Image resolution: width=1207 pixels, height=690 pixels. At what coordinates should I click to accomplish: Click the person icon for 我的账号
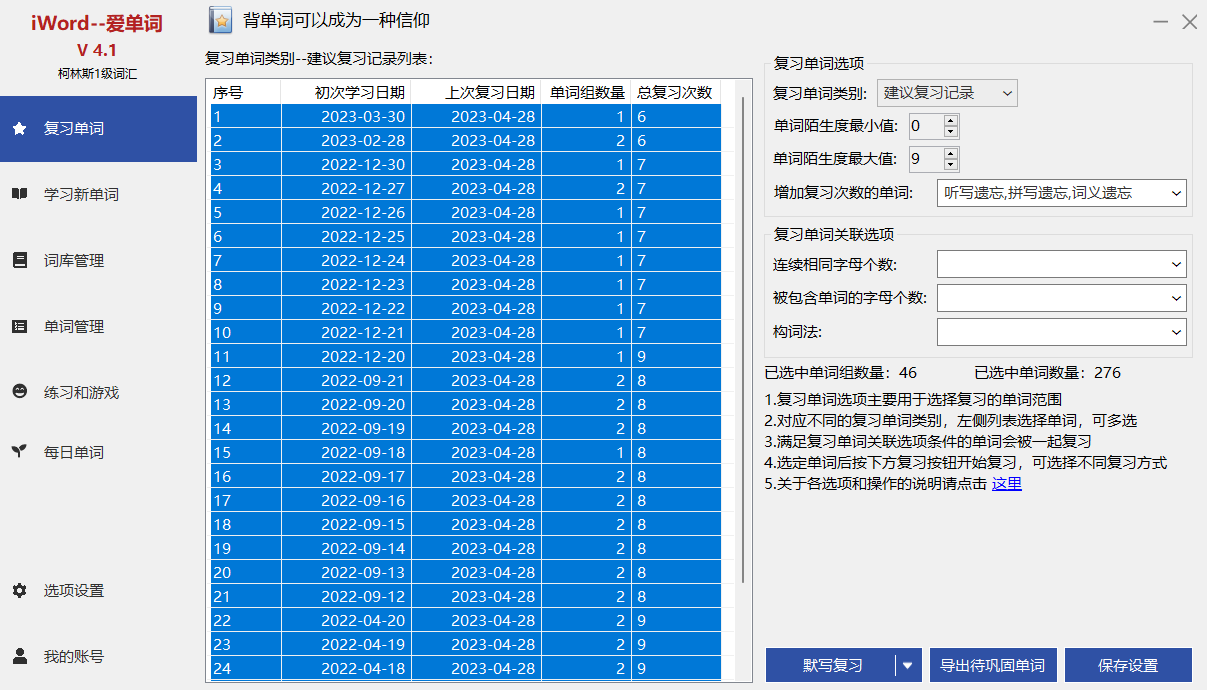coord(19,656)
